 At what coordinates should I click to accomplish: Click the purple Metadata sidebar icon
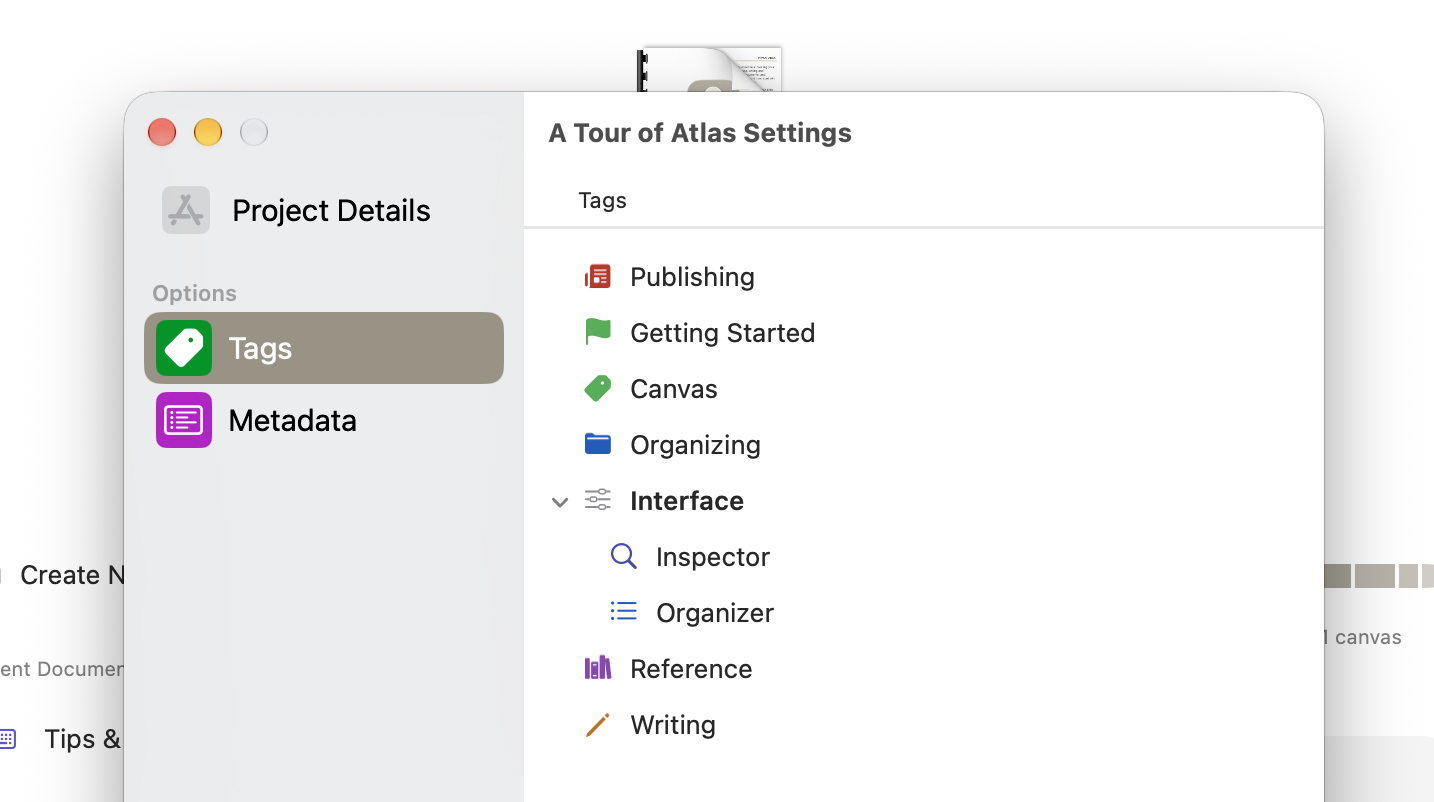184,420
